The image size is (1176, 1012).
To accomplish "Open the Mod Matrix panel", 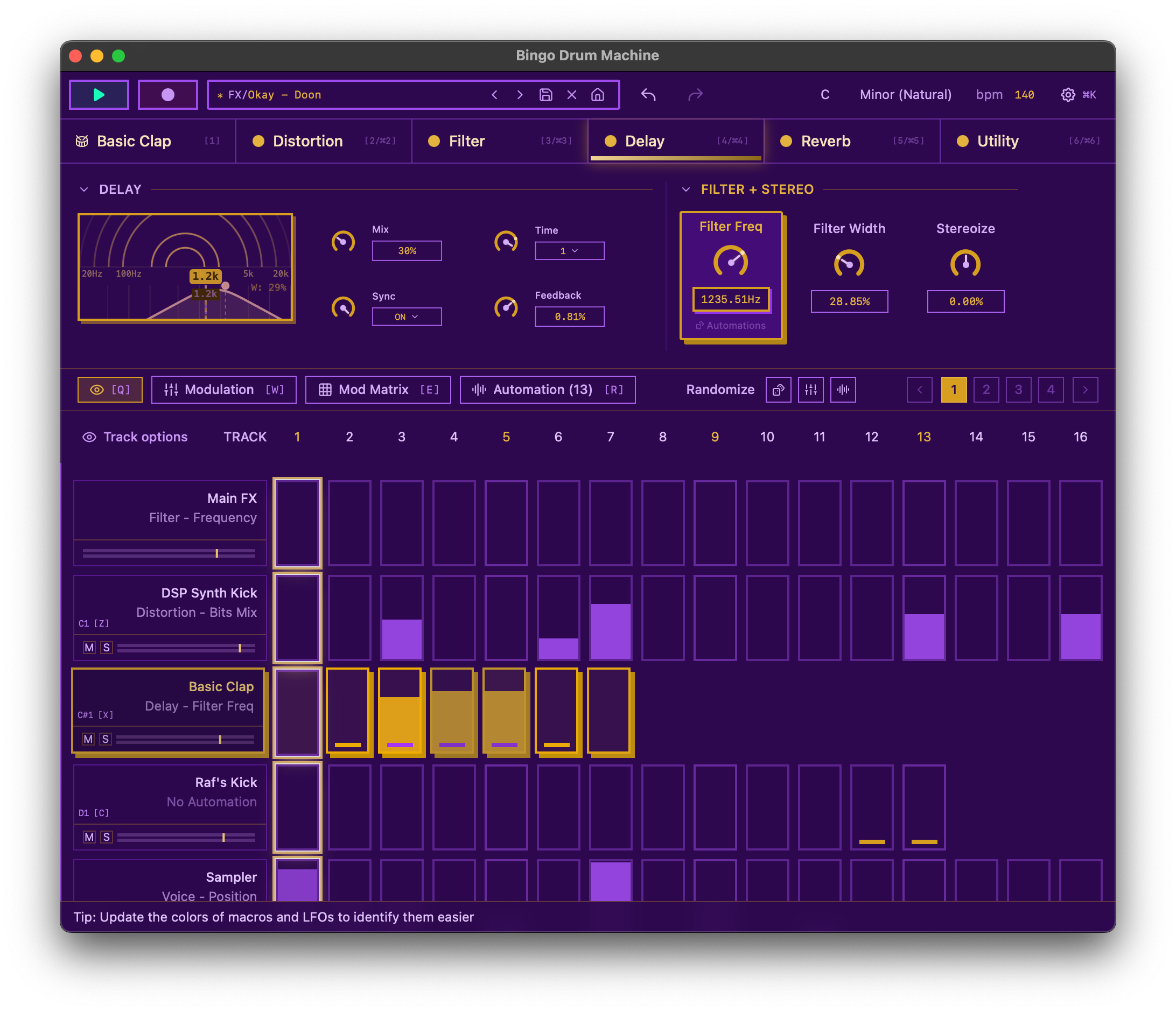I will point(378,390).
